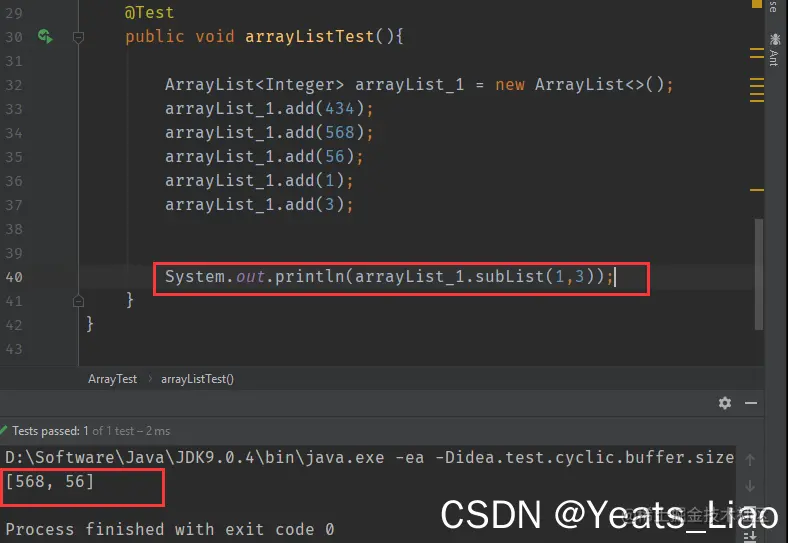Place cursor on arrayList_1.add(56) line
Viewport: 788px width, 543px height.
pyautogui.click(x=264, y=157)
